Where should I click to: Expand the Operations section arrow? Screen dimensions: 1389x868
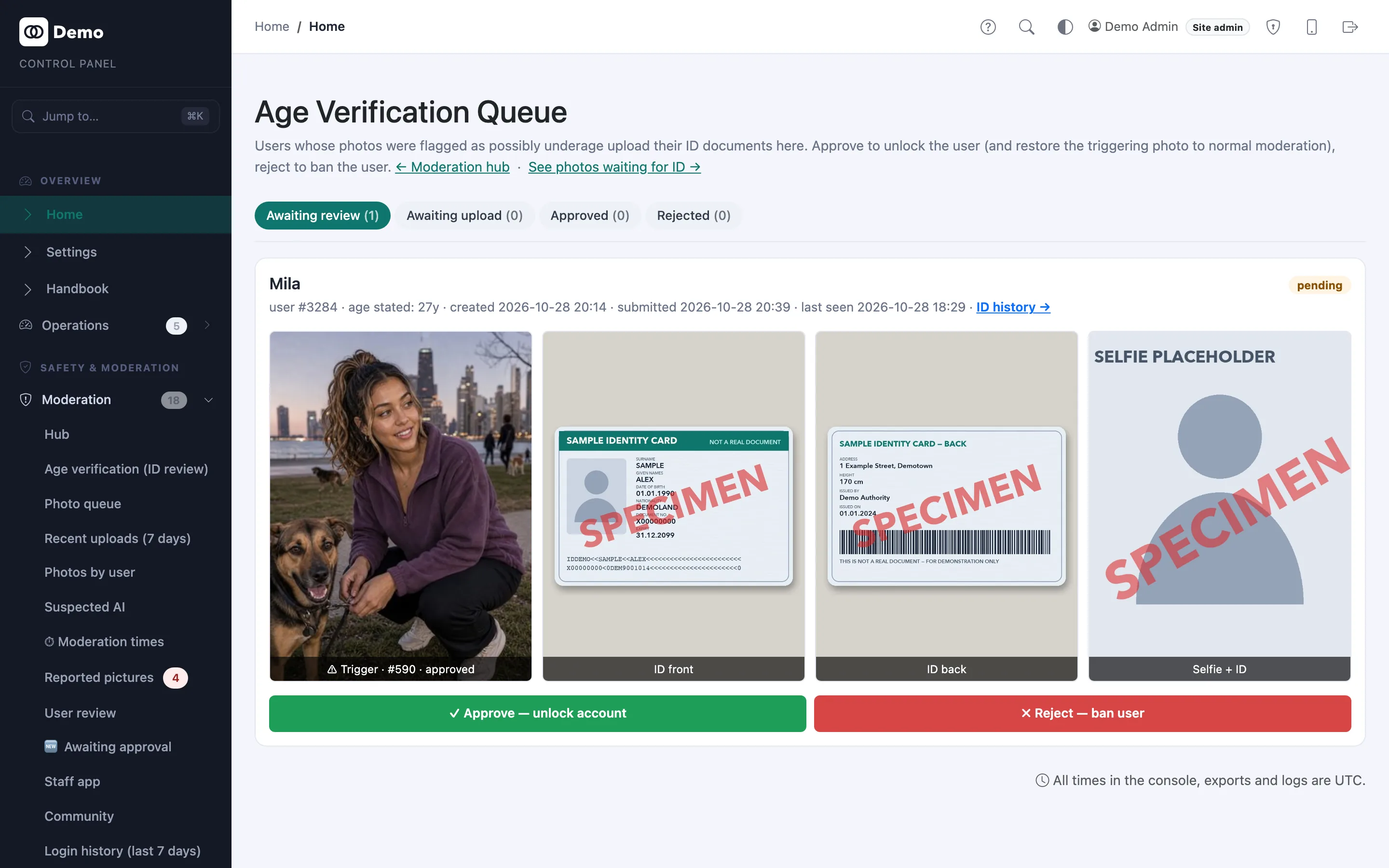point(207,325)
